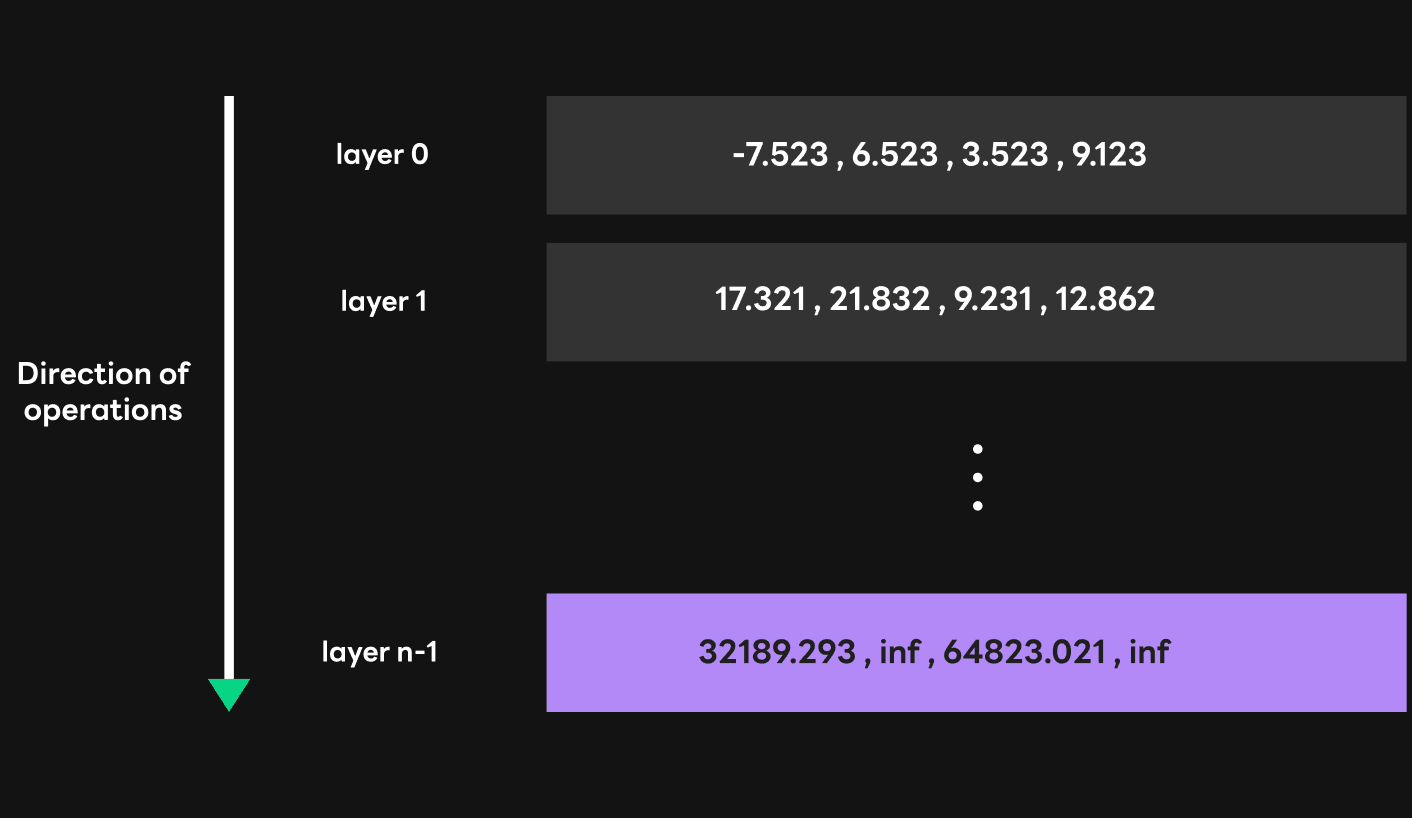Click the value 9.231 in layer 1
Image resolution: width=1412 pixels, height=818 pixels.
(x=993, y=299)
